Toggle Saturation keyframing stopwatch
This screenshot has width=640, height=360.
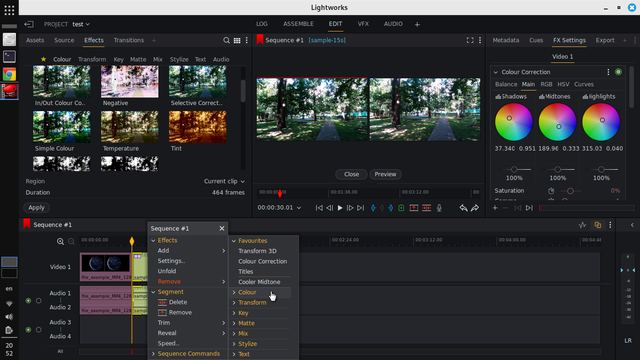click(x=551, y=191)
